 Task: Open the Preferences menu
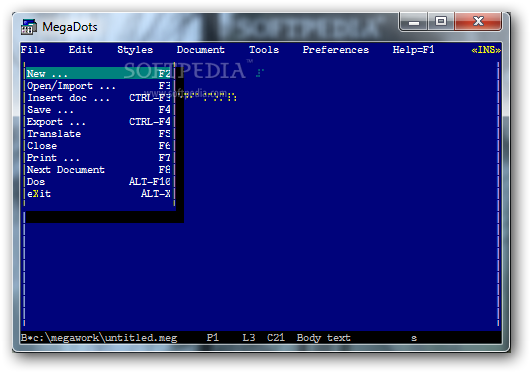tap(336, 50)
